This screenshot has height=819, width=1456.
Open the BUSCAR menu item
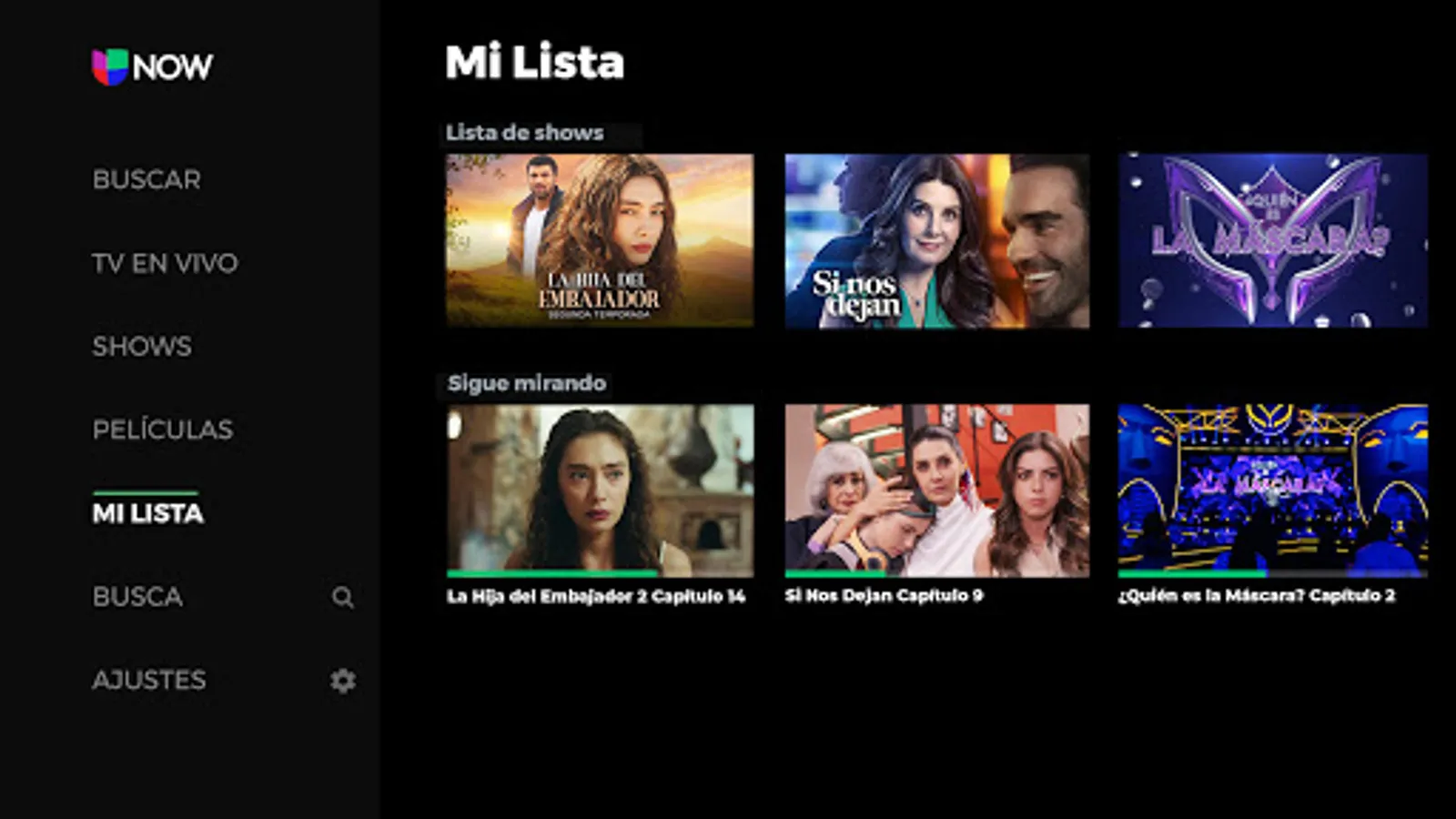[x=147, y=179]
